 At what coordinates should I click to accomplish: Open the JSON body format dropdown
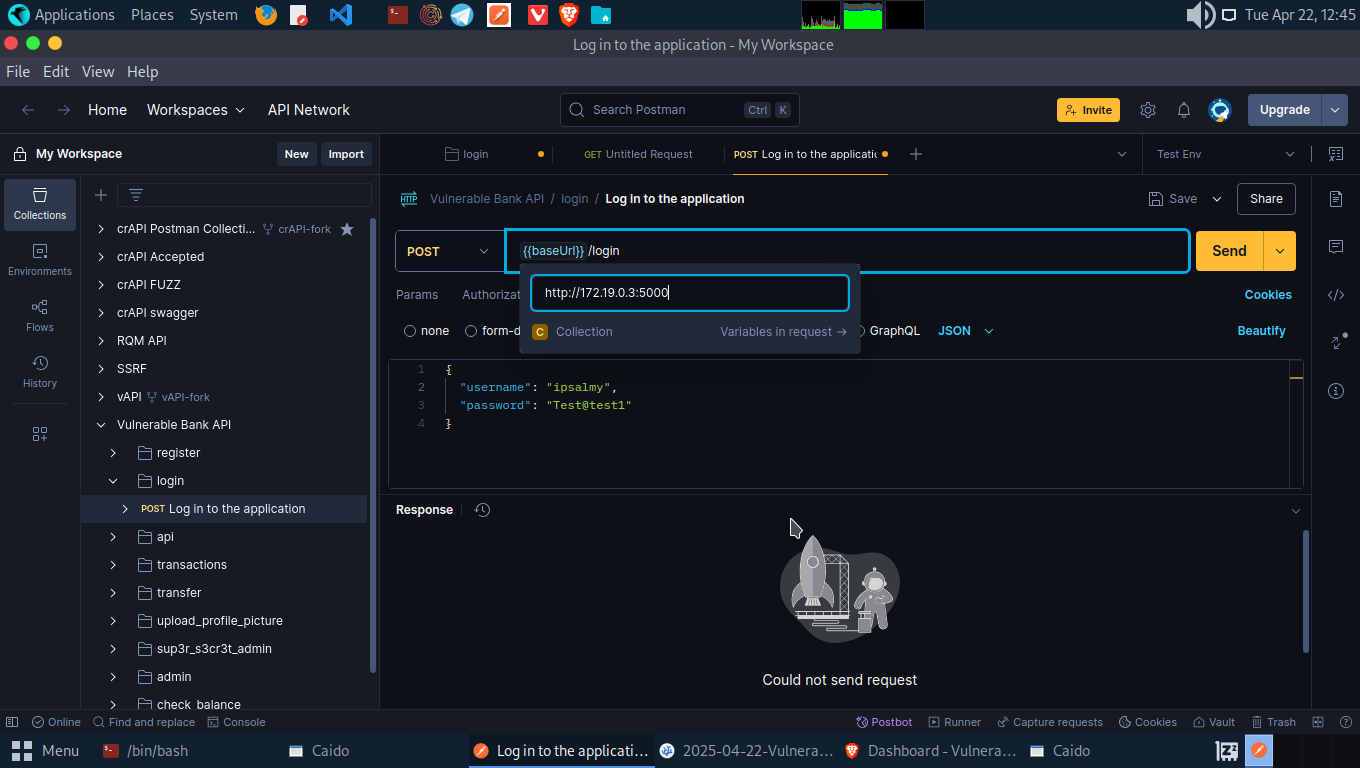pos(966,331)
